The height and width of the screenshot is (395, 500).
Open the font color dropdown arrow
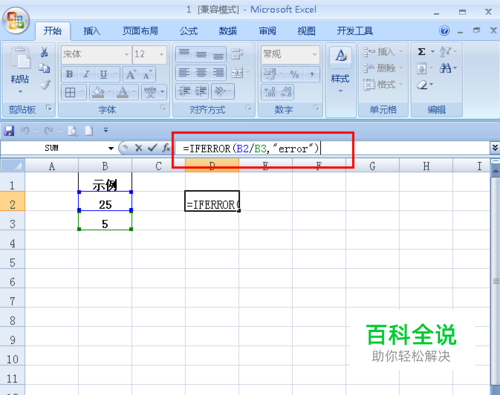click(x=134, y=92)
